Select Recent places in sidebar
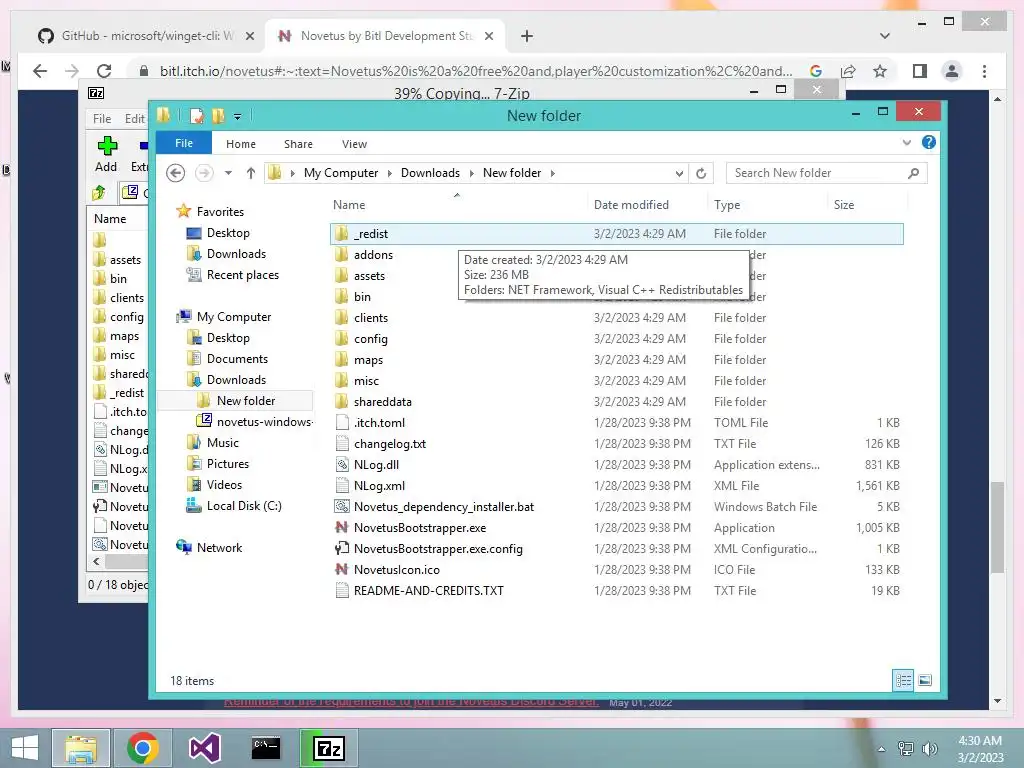 pos(242,275)
